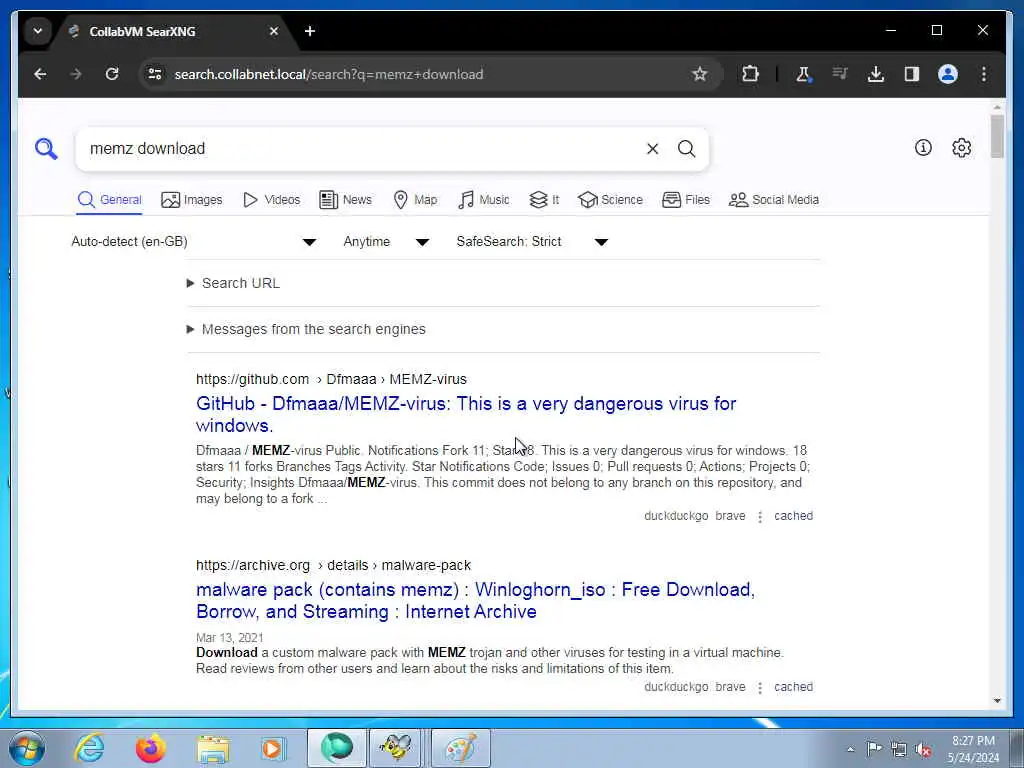Switch to the Files tab
This screenshot has width=1024, height=768.
click(x=685, y=200)
